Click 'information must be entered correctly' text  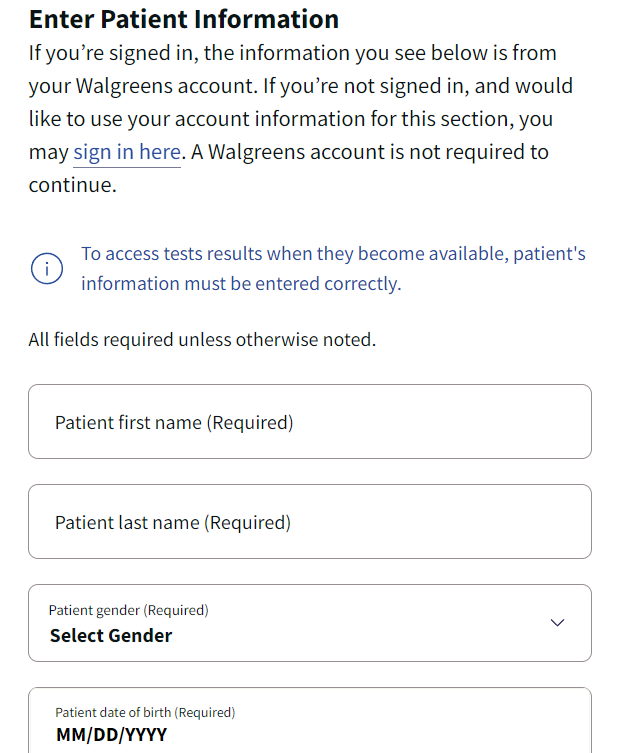(241, 284)
